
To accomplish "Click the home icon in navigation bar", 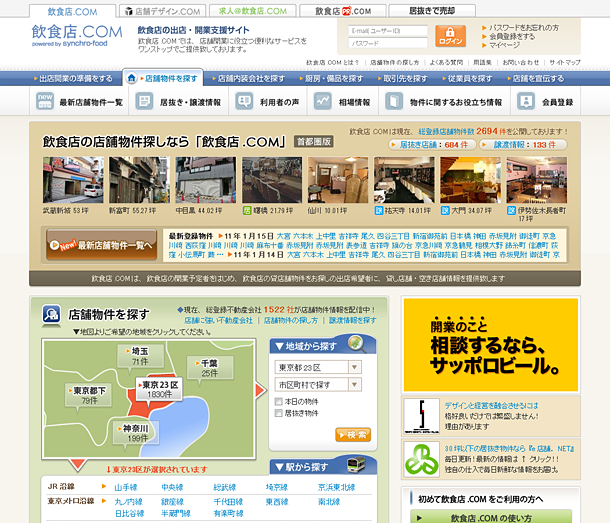I will (132, 78).
